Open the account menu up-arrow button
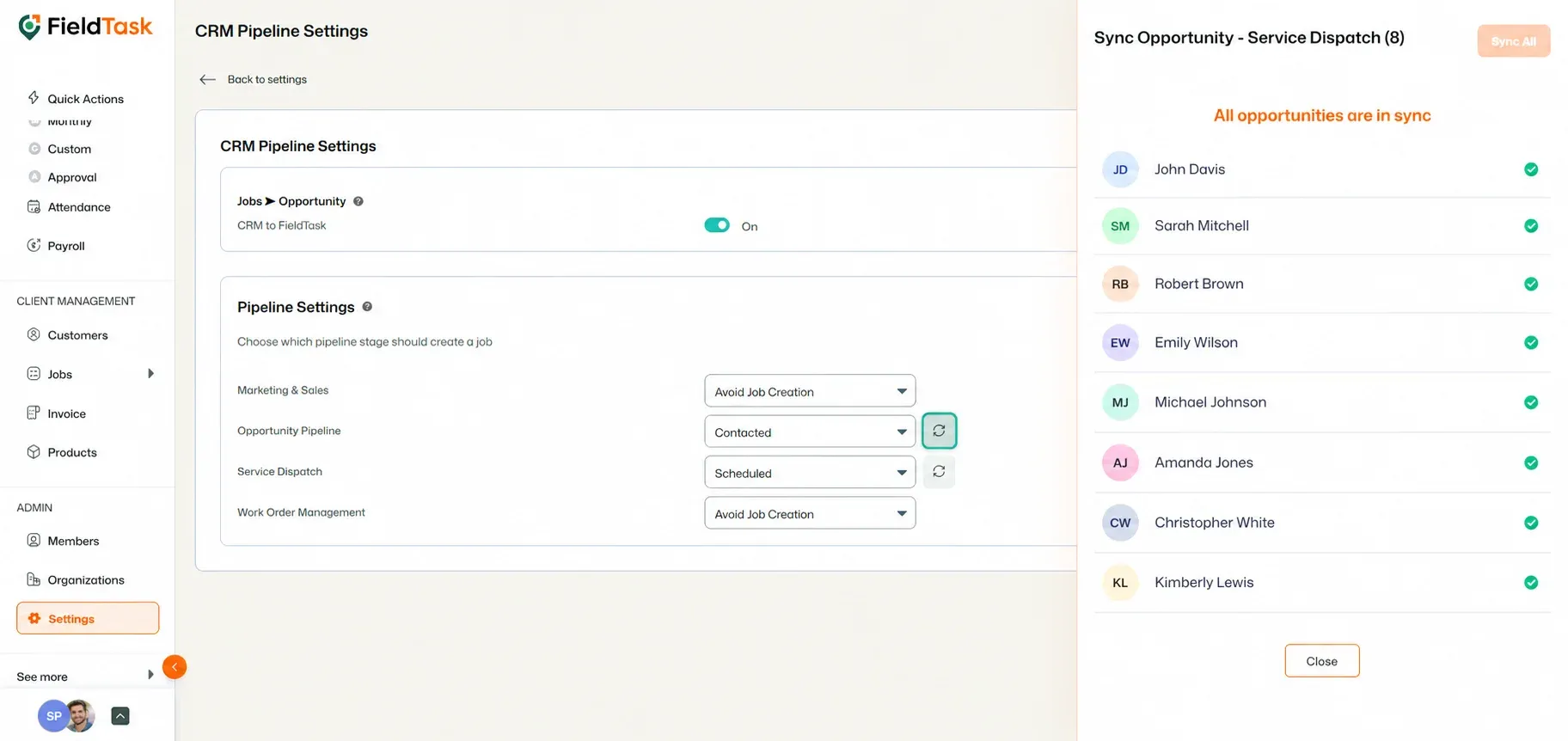Viewport: 1568px width, 741px height. [x=120, y=716]
